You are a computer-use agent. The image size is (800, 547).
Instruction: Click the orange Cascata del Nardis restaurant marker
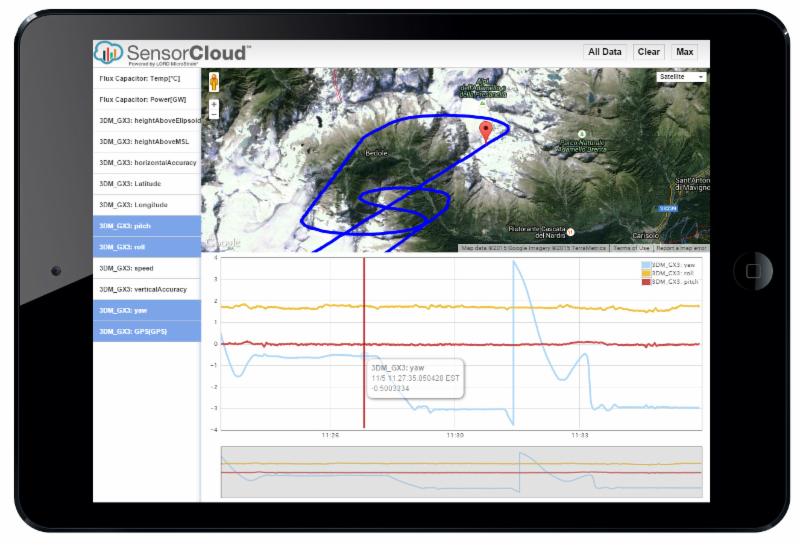[x=570, y=232]
